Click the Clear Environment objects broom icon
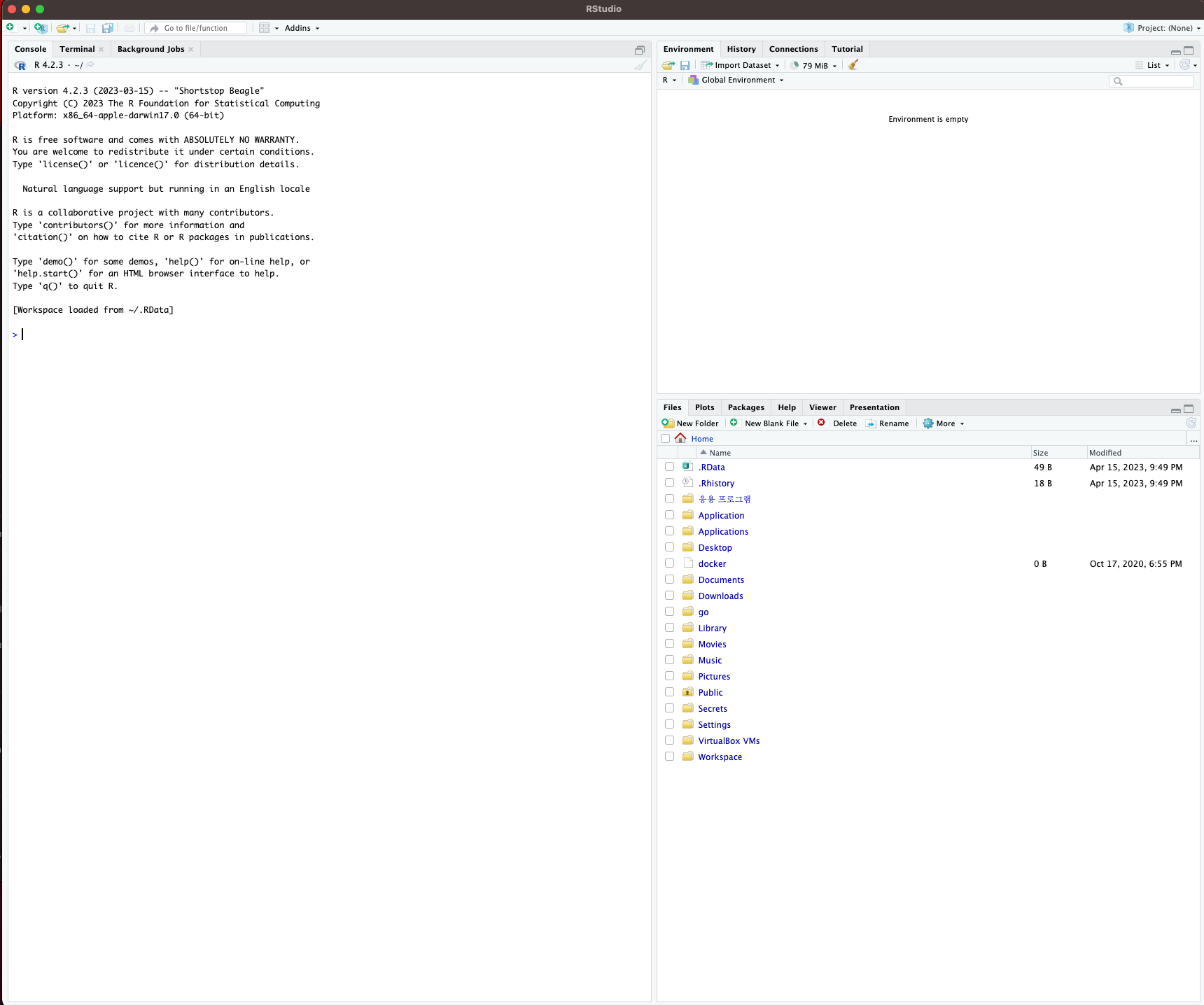The image size is (1204, 1005). point(853,65)
